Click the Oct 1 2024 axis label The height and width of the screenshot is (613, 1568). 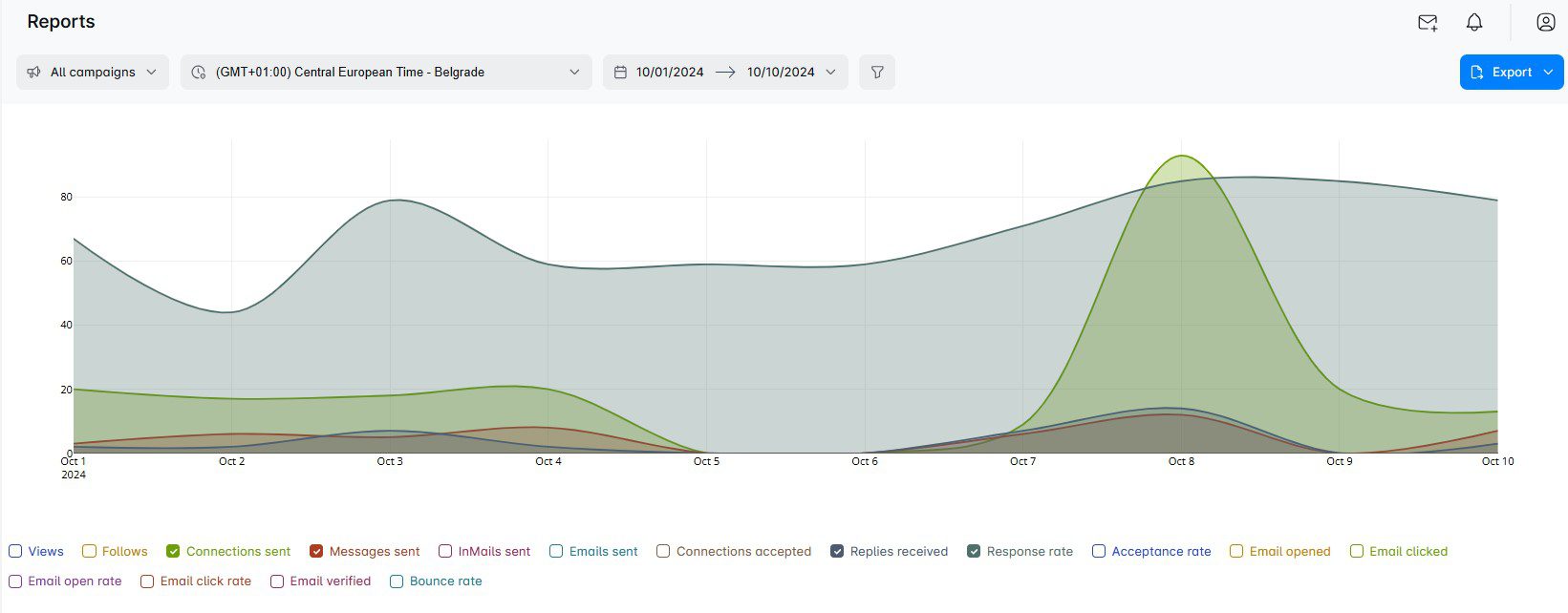click(x=74, y=468)
